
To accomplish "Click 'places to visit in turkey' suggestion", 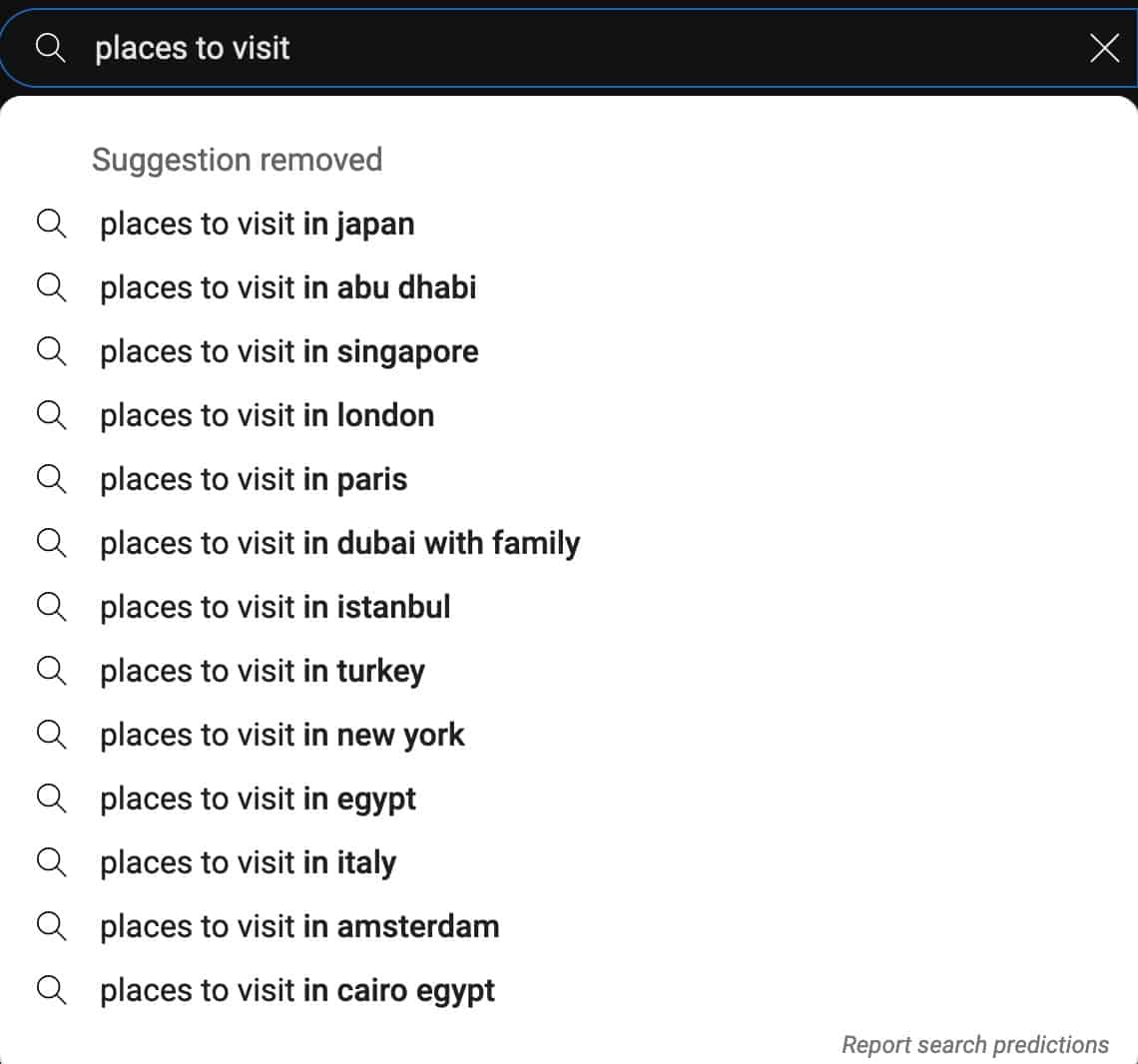I will pos(569,671).
